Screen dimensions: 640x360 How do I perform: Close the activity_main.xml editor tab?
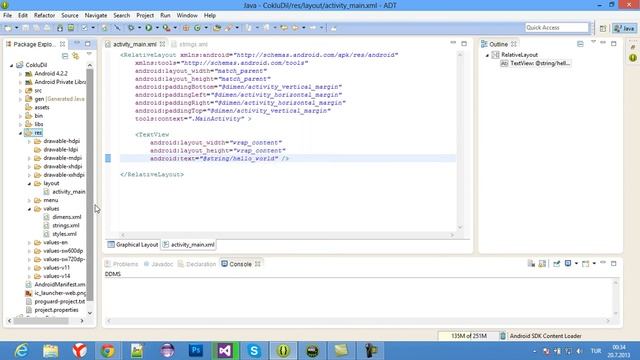[x=162, y=44]
